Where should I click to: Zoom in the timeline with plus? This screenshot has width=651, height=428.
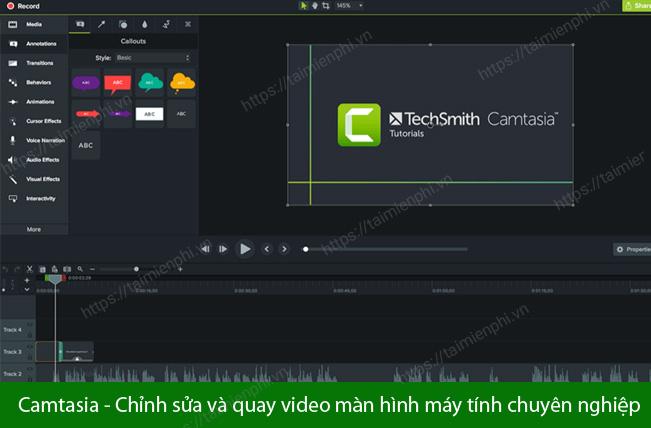click(x=180, y=269)
